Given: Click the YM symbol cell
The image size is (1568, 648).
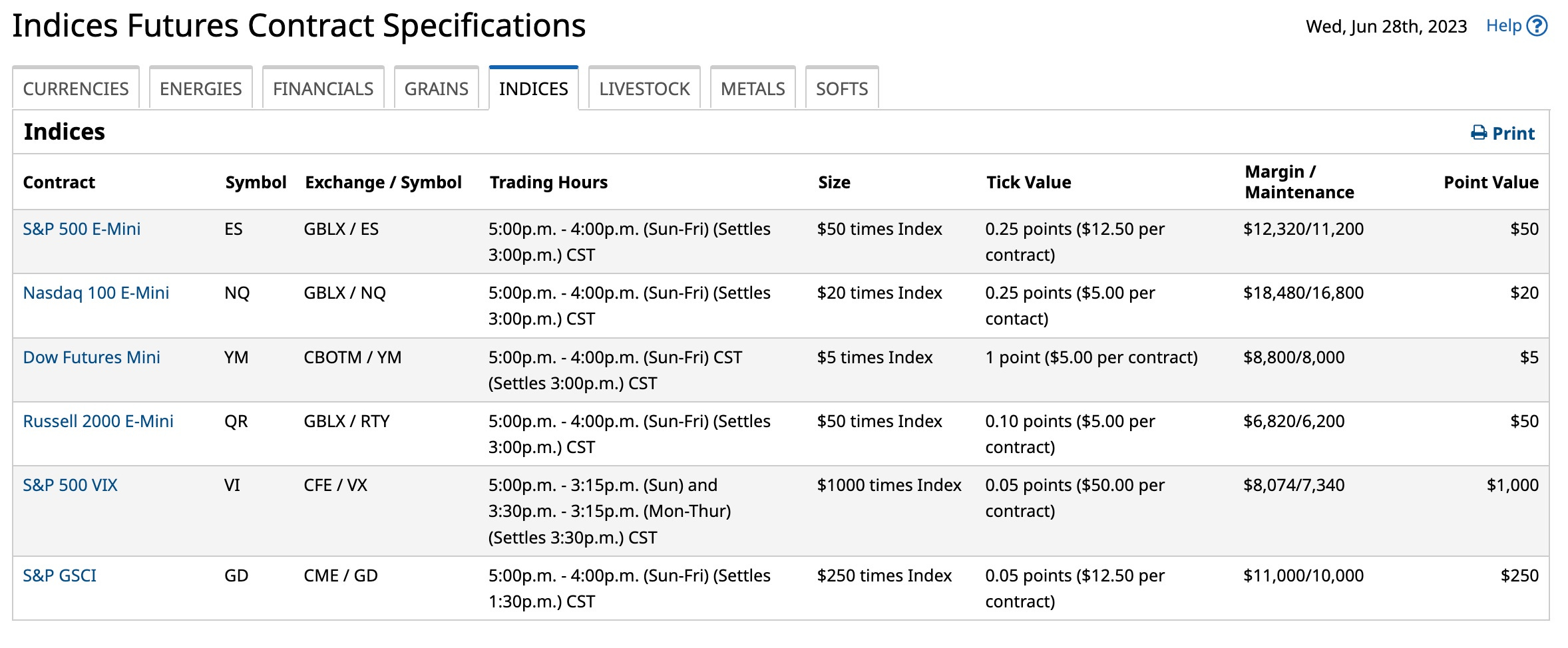Looking at the screenshot, I should point(236,357).
